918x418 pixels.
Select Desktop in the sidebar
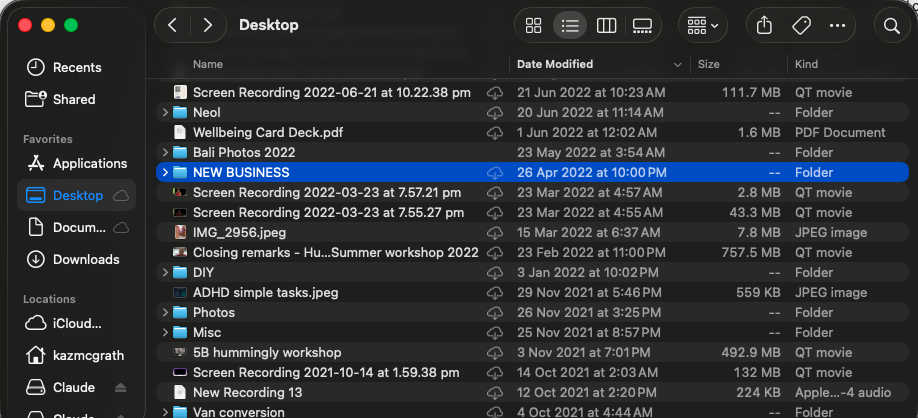point(76,196)
